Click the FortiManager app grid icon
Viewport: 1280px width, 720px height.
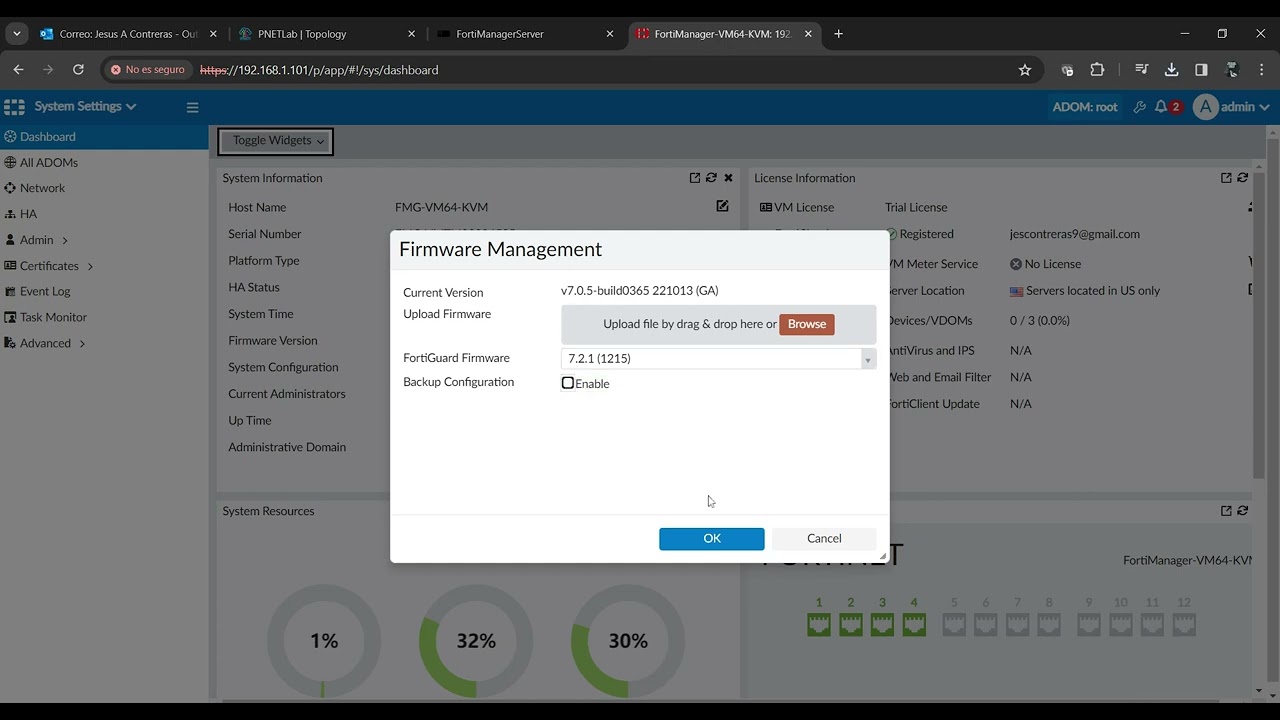click(14, 106)
